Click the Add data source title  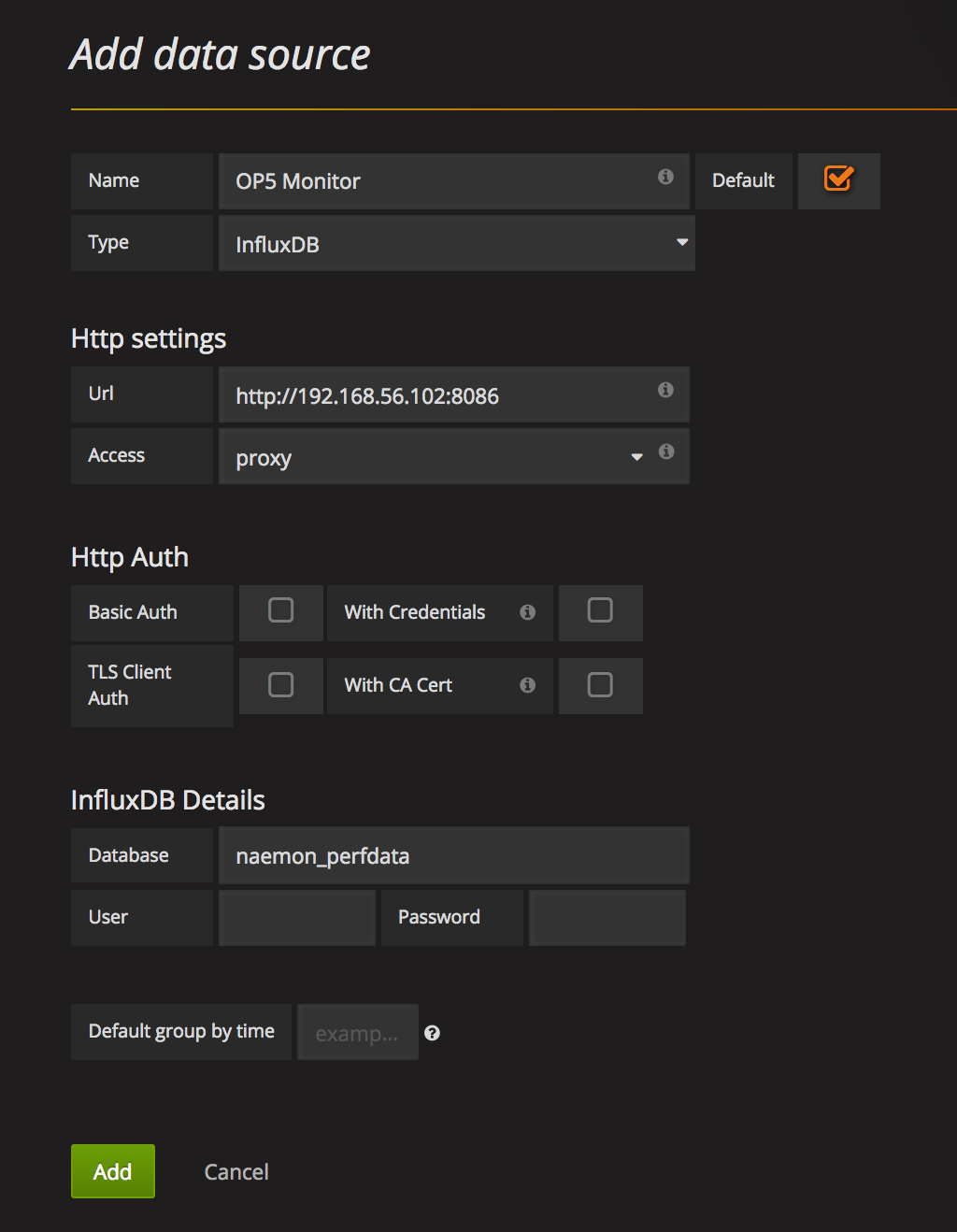tap(221, 55)
